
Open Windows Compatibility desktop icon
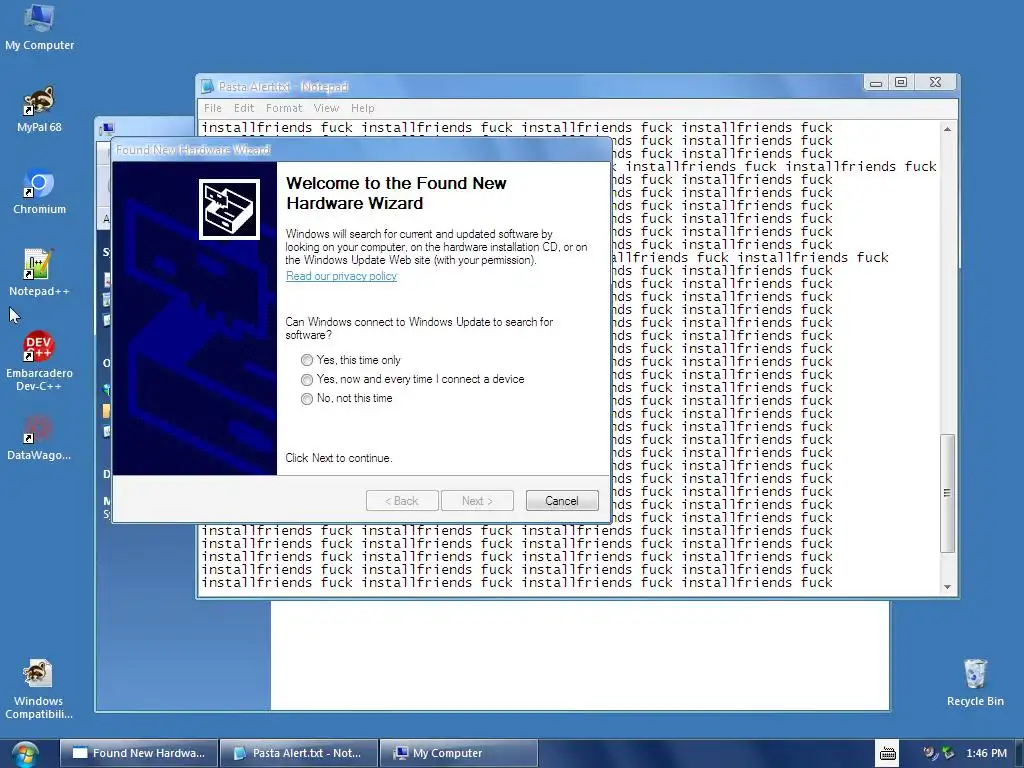point(39,689)
